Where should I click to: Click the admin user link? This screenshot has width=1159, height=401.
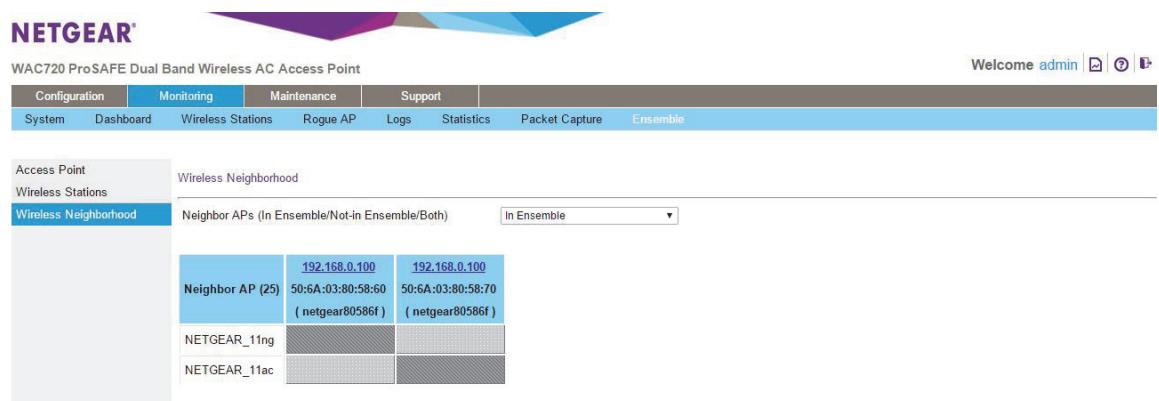pyautogui.click(x=1058, y=65)
